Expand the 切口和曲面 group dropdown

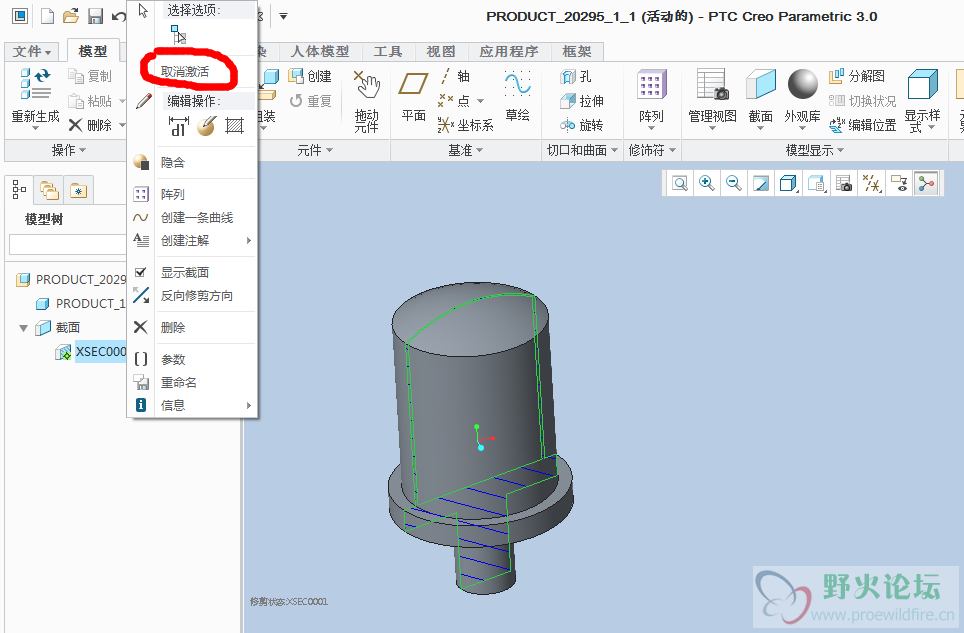click(x=582, y=150)
